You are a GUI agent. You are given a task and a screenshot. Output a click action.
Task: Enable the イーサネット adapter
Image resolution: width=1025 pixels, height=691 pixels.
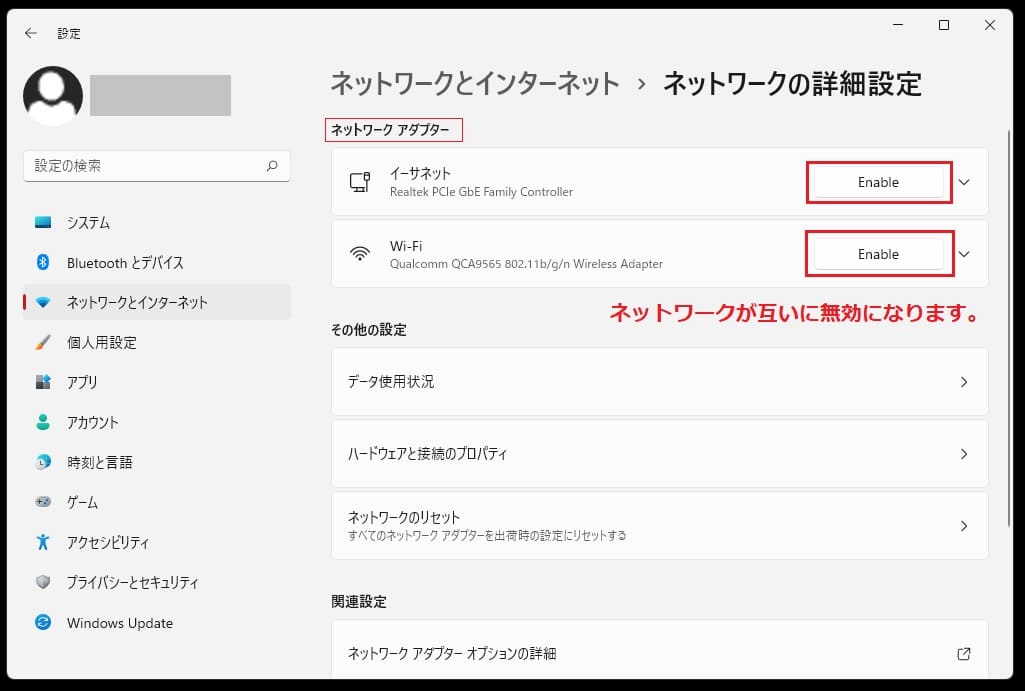click(879, 182)
